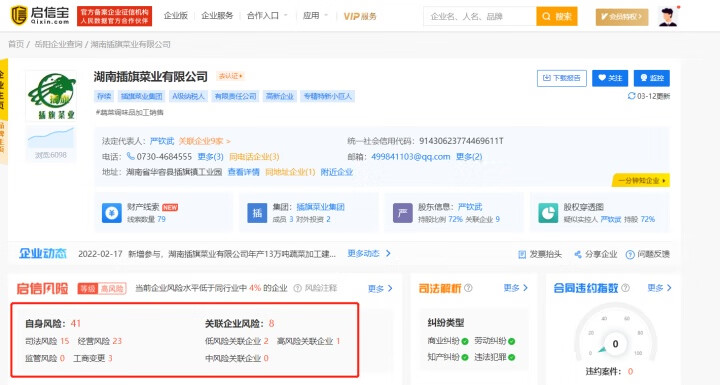Image resolution: width=720 pixels, height=385 pixels.
Task: Open 插旗菜业集团 group link
Action: tap(321, 207)
